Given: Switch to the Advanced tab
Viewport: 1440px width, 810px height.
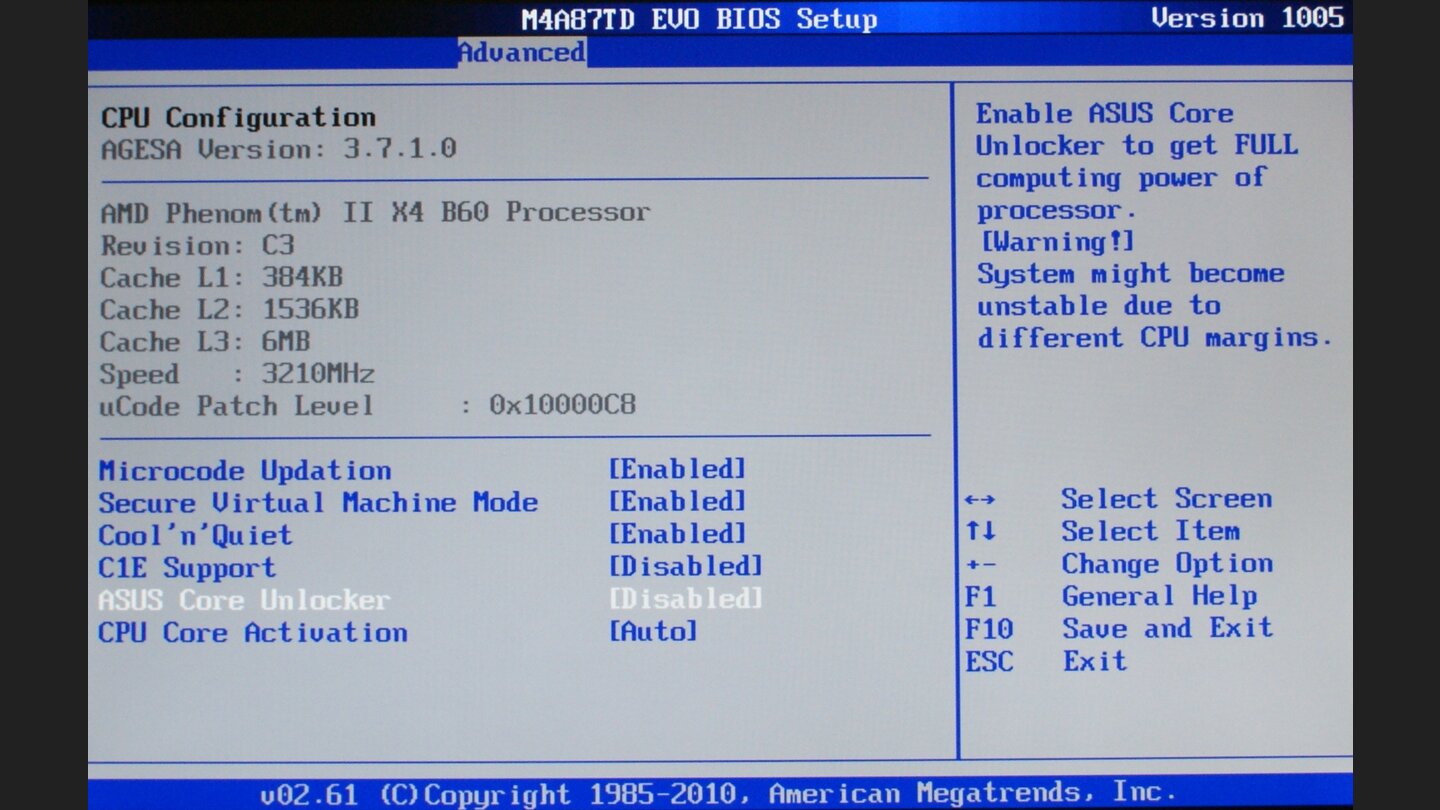Looking at the screenshot, I should 522,52.
